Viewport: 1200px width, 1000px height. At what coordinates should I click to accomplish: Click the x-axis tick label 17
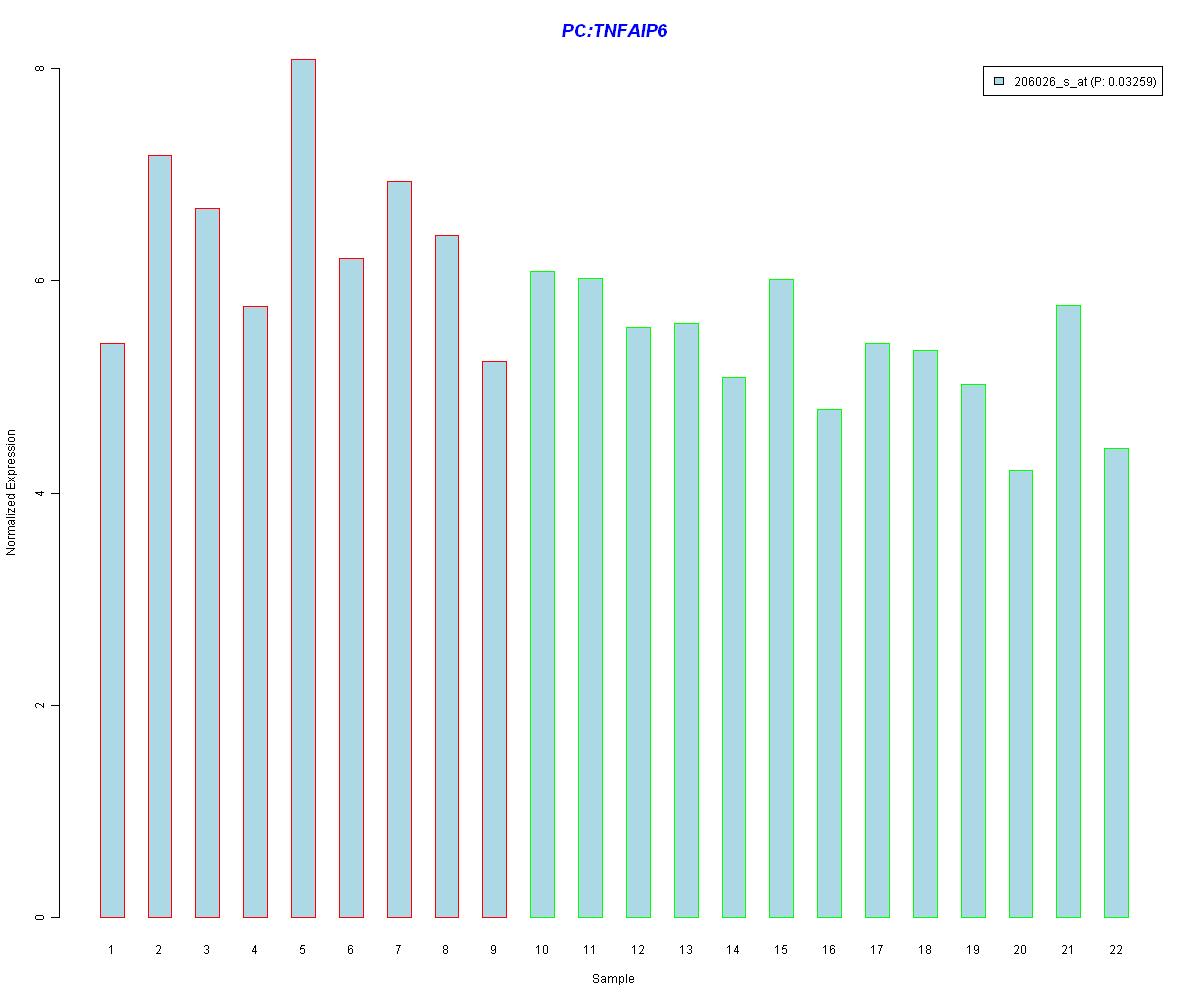tap(877, 950)
